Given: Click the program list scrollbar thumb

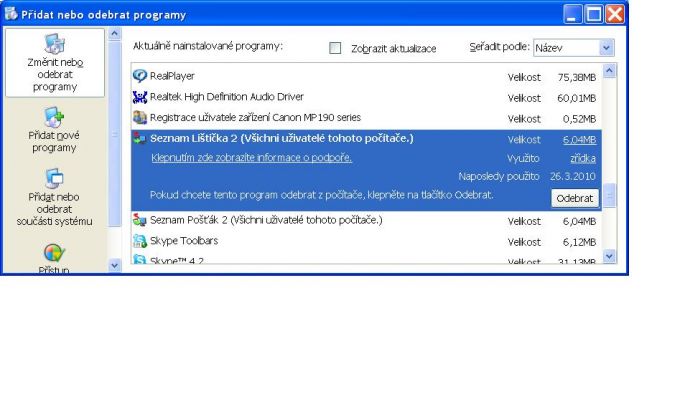Looking at the screenshot, I should 609,196.
